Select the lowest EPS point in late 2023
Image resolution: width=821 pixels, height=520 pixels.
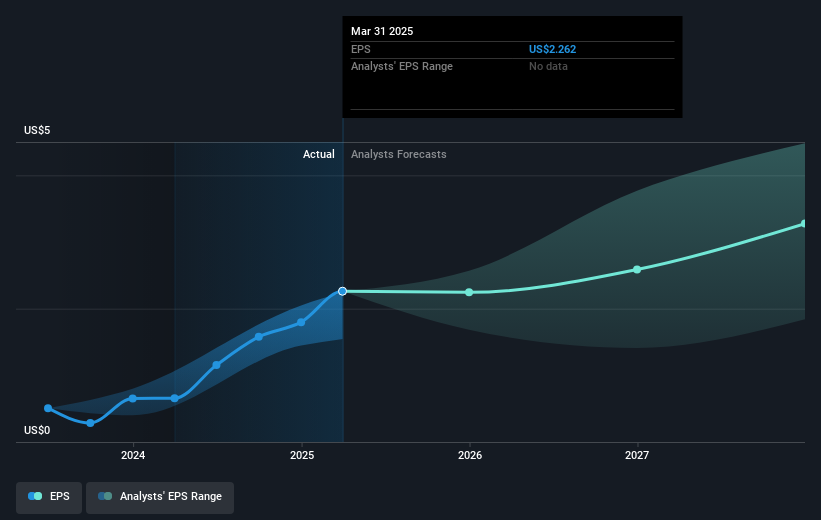91,423
